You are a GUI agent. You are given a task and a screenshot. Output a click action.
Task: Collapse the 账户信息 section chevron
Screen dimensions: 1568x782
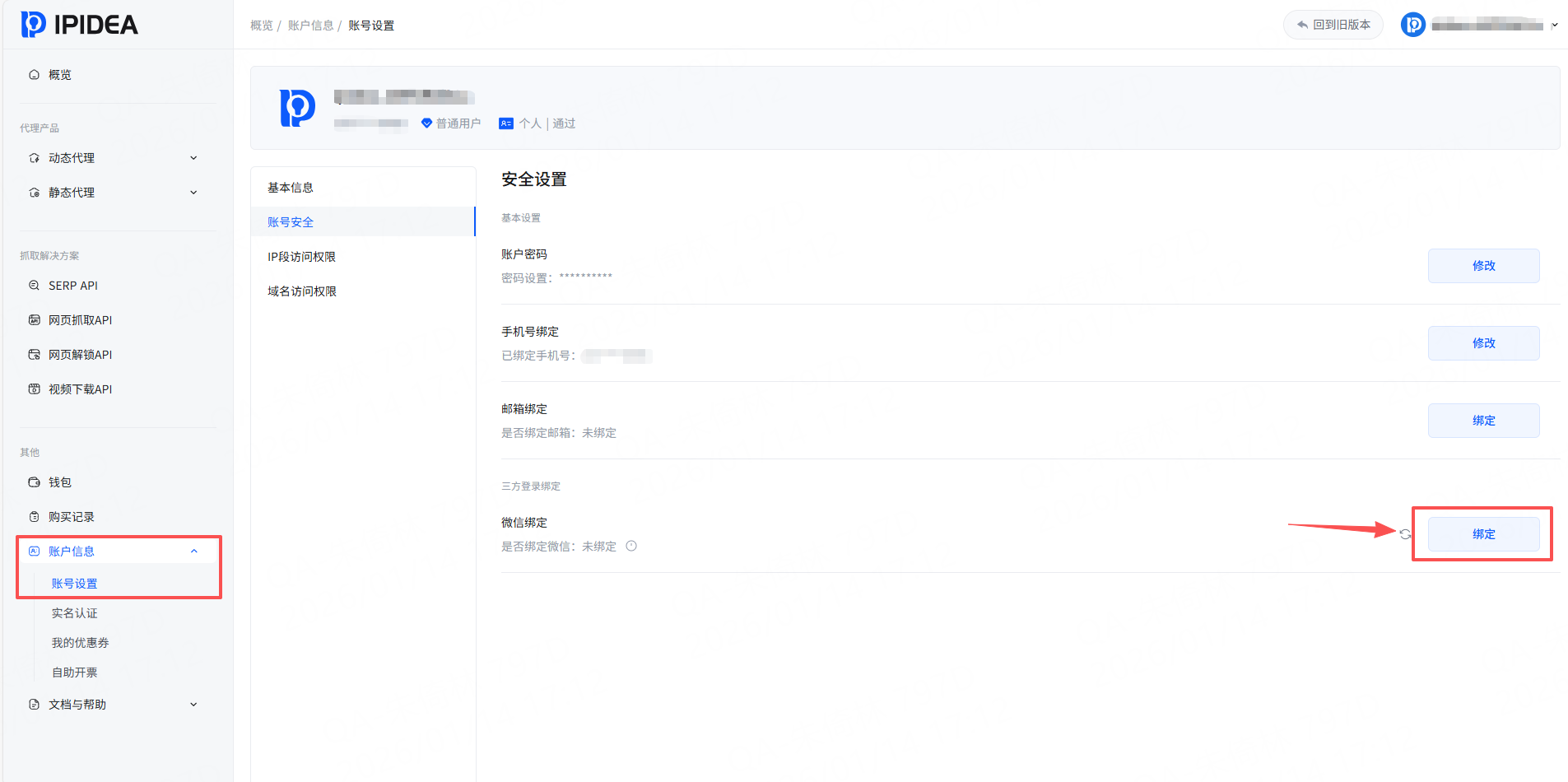click(193, 552)
